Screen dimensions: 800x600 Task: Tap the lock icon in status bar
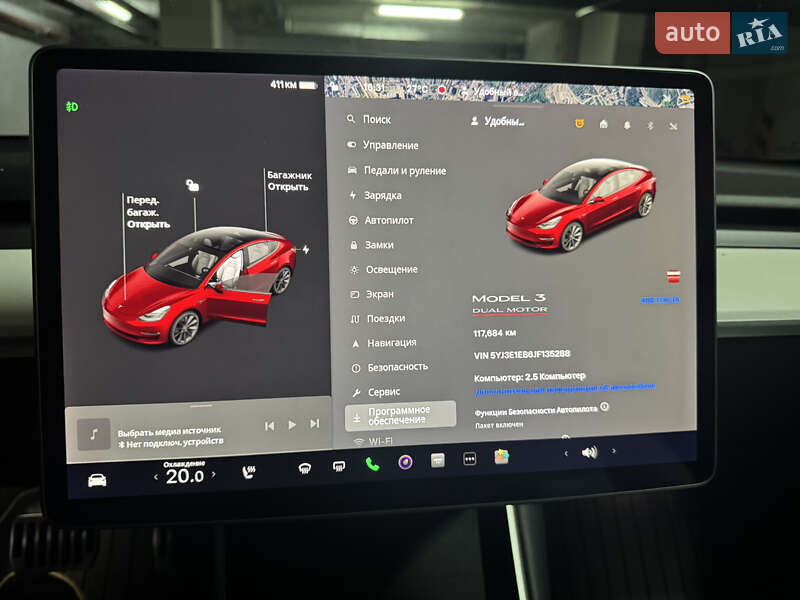click(x=335, y=87)
